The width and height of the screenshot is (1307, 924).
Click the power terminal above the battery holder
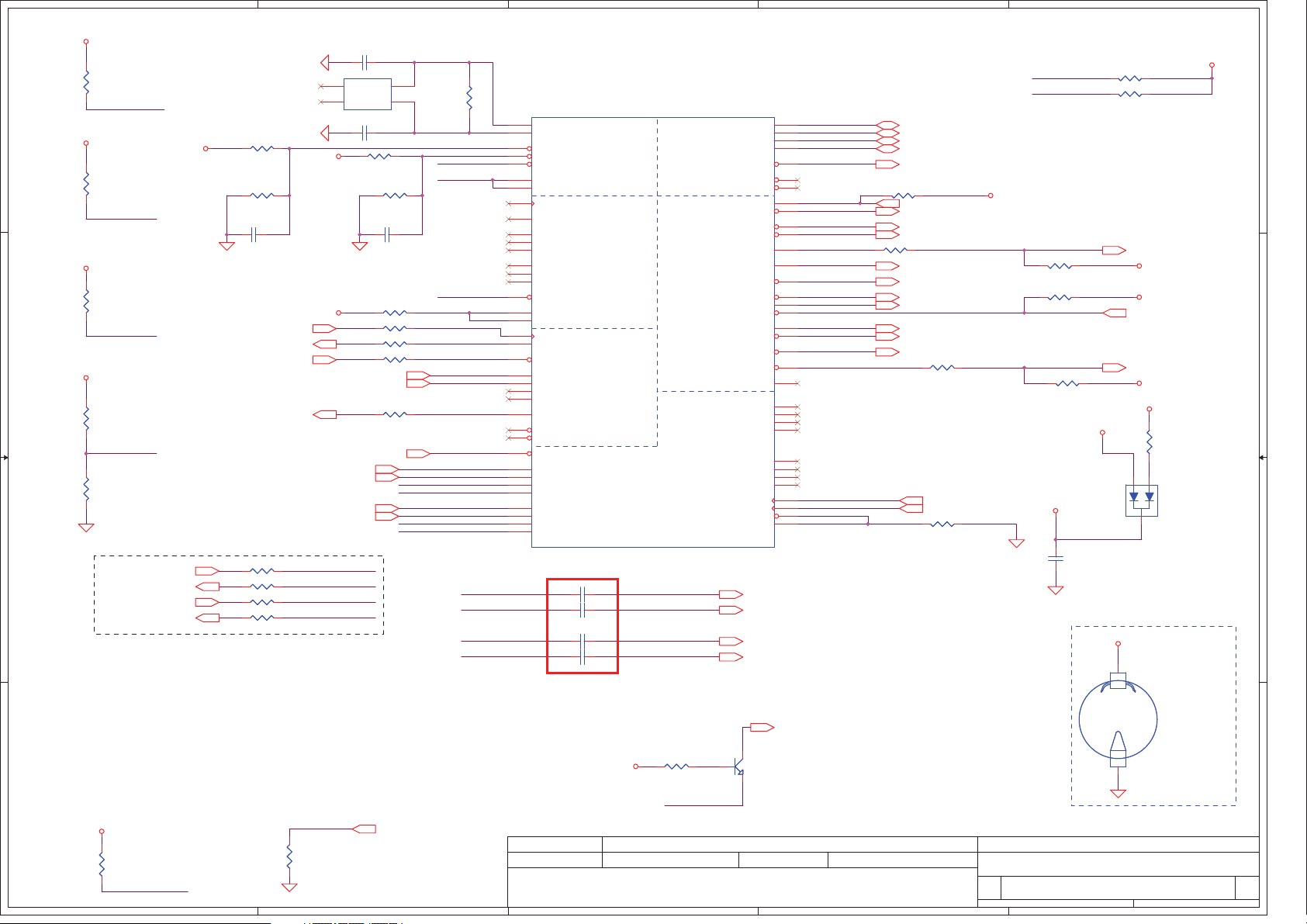(x=1118, y=643)
